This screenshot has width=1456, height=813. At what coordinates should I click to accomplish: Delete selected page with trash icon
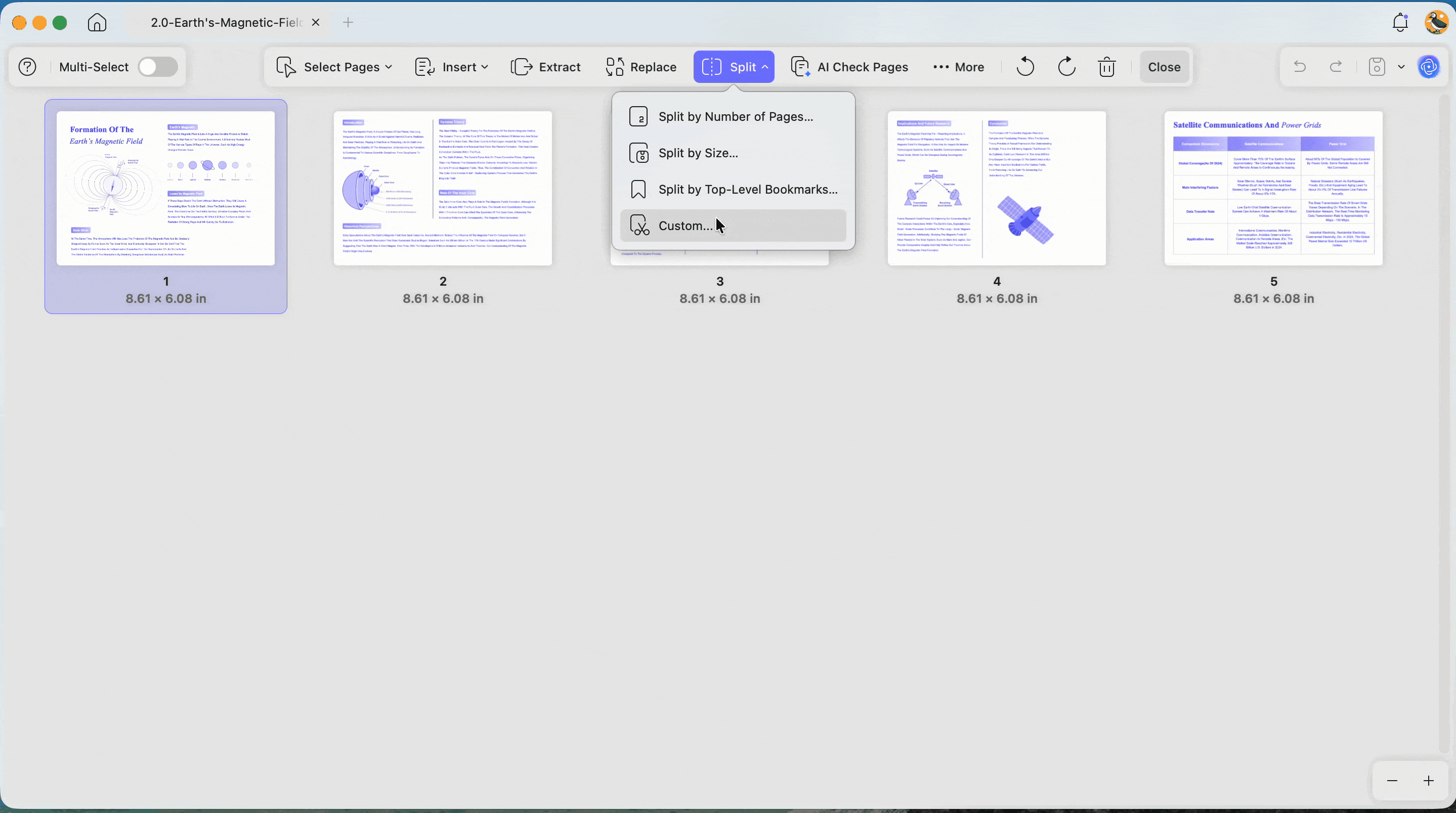point(1107,67)
